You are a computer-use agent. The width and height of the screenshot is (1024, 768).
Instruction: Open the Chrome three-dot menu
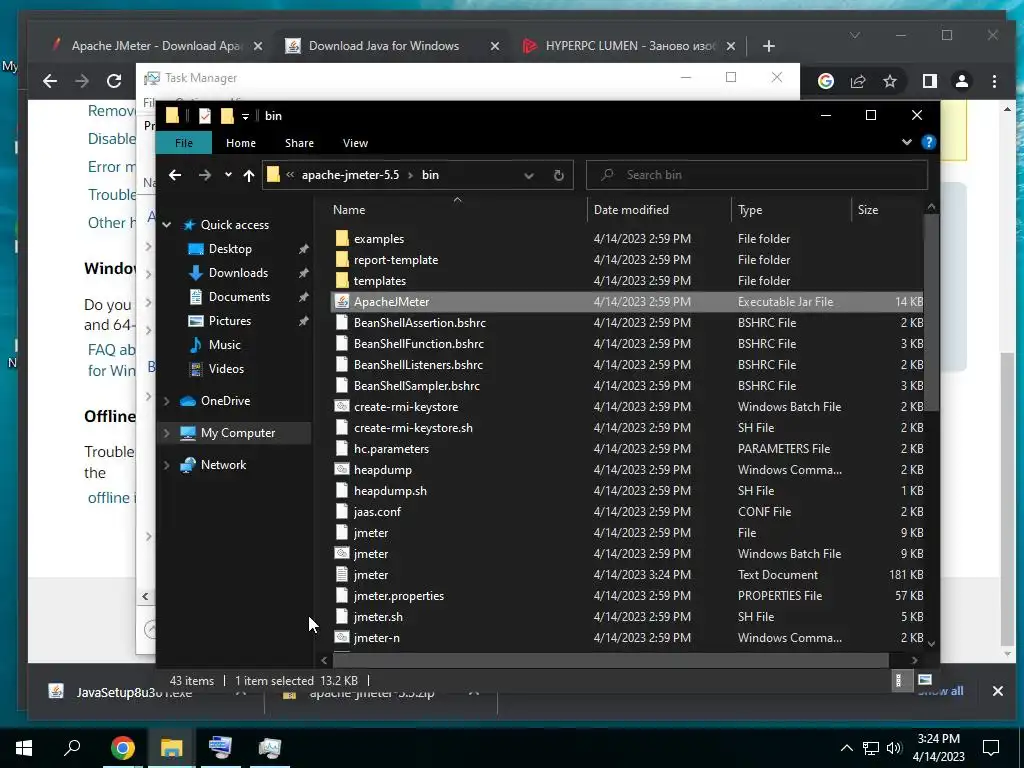pyautogui.click(x=994, y=81)
